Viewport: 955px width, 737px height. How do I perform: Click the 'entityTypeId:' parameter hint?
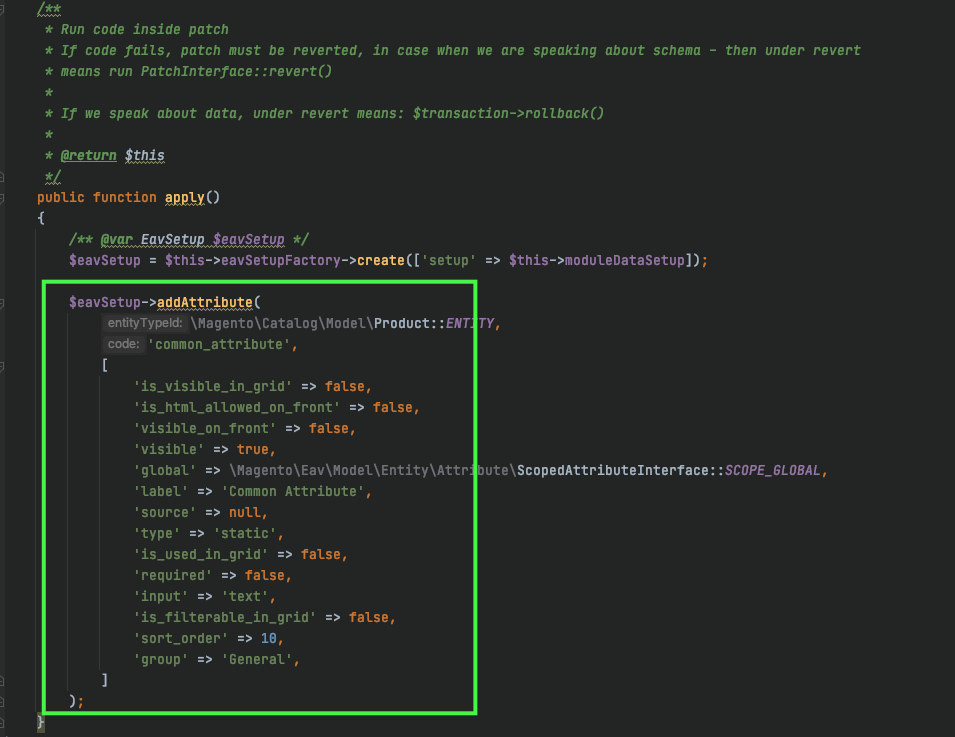coord(145,323)
